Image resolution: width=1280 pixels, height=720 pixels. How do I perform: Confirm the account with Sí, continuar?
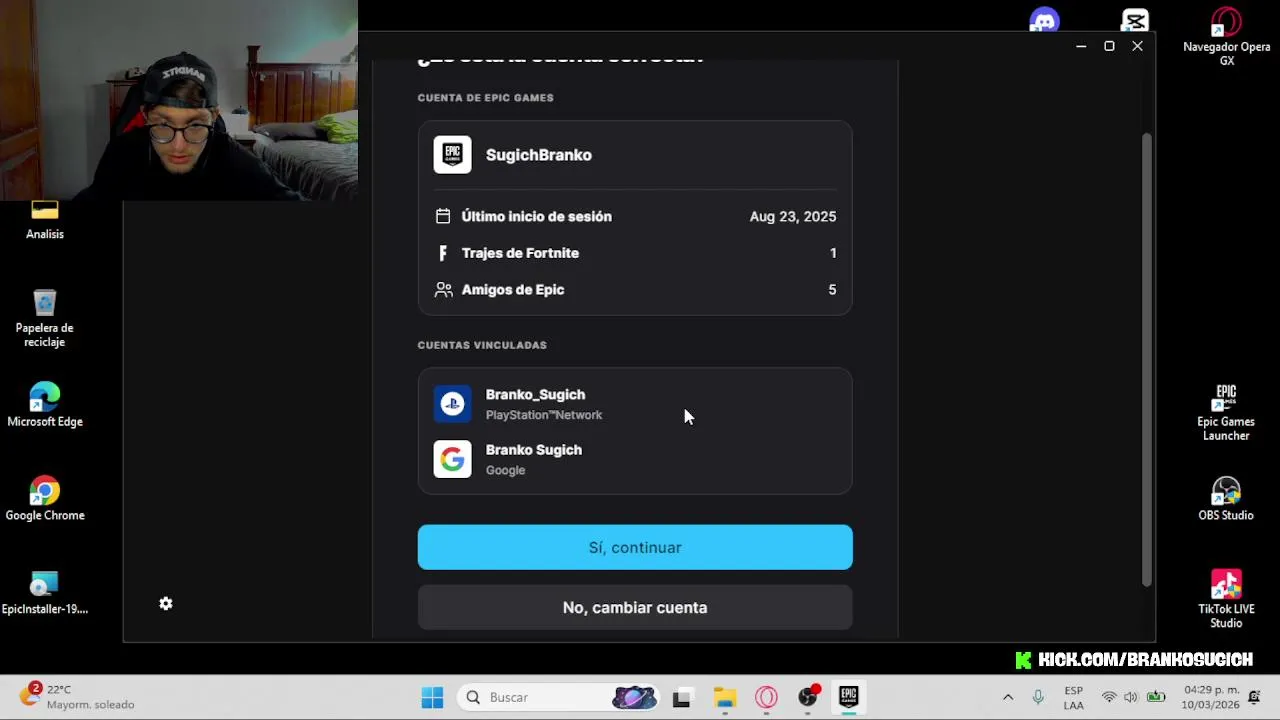(635, 547)
